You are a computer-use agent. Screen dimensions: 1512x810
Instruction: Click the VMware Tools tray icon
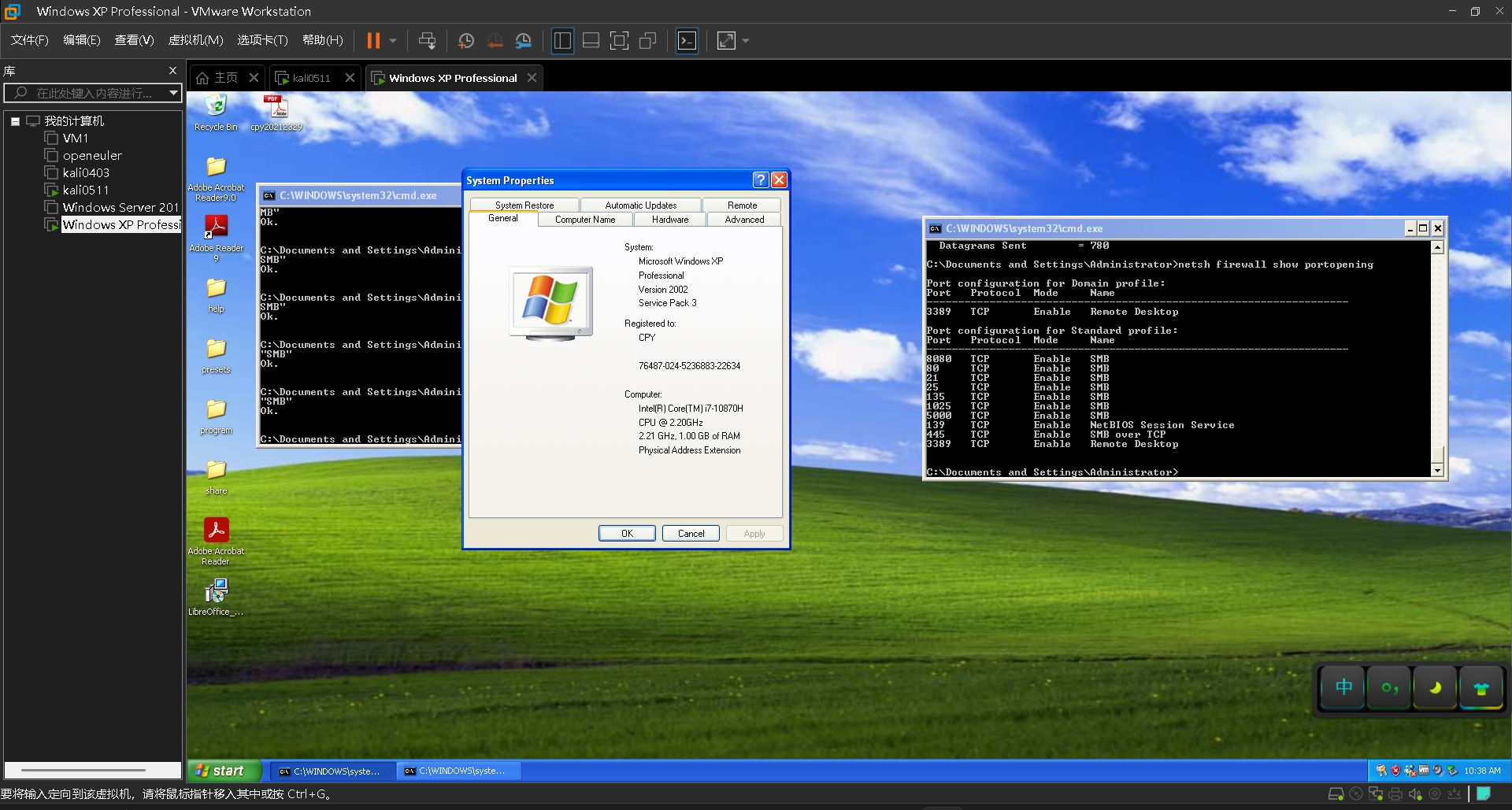pos(1424,771)
